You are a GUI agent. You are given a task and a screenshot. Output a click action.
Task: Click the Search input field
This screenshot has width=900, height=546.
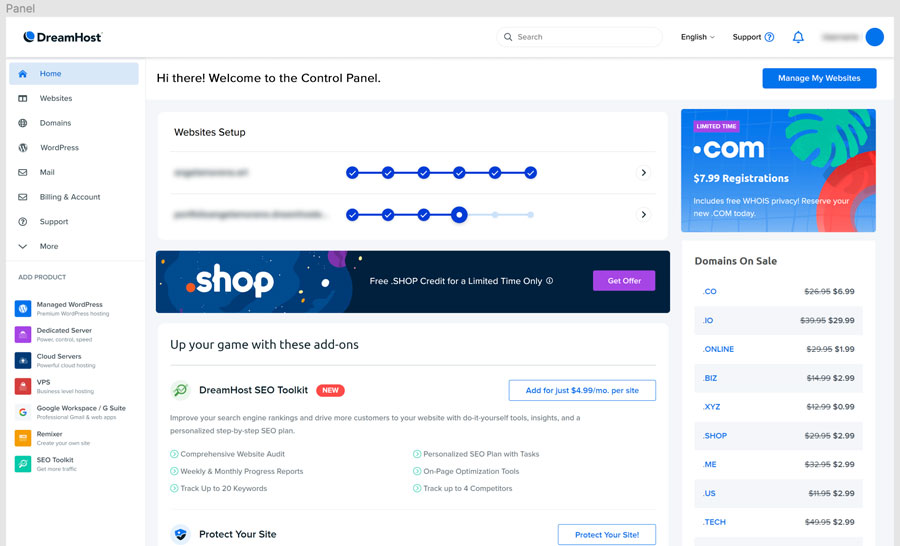580,37
